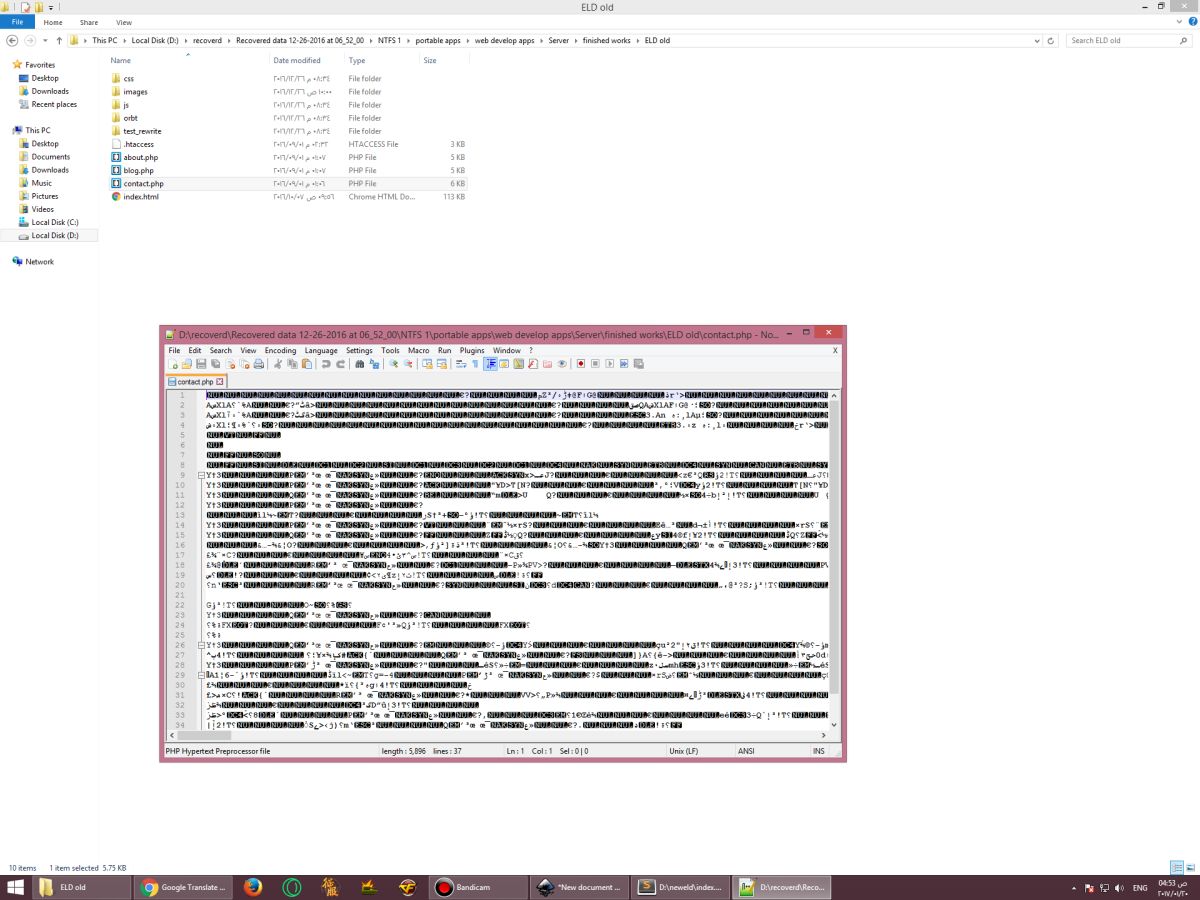Open the Plugins menu in Notepad++
This screenshot has width=1200, height=900.
point(472,351)
